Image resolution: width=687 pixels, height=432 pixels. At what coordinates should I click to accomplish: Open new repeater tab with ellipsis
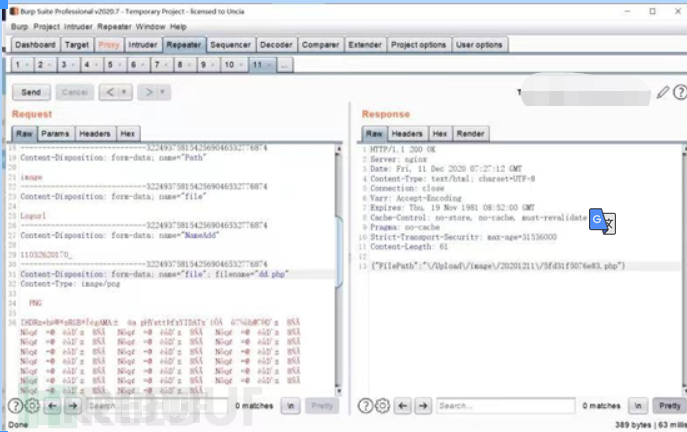pyautogui.click(x=284, y=65)
